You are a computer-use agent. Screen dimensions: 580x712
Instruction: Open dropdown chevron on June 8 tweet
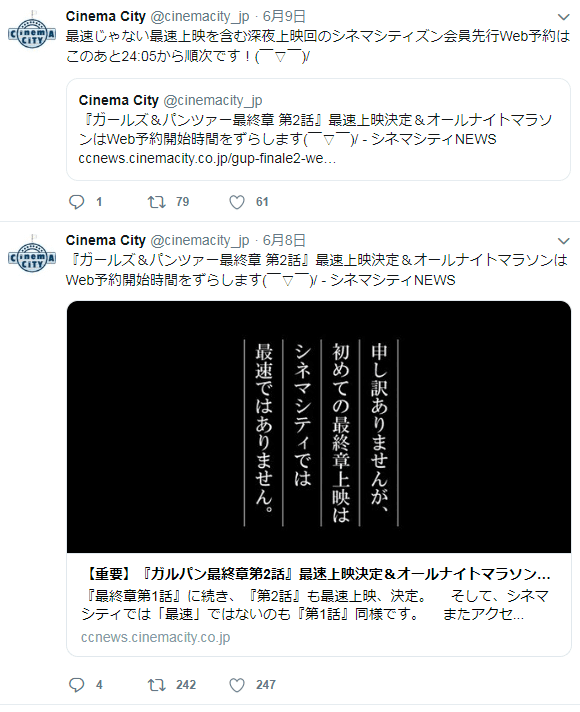pyautogui.click(x=563, y=241)
